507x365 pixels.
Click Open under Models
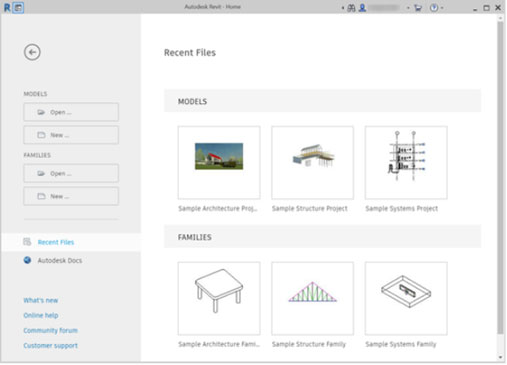click(x=71, y=112)
